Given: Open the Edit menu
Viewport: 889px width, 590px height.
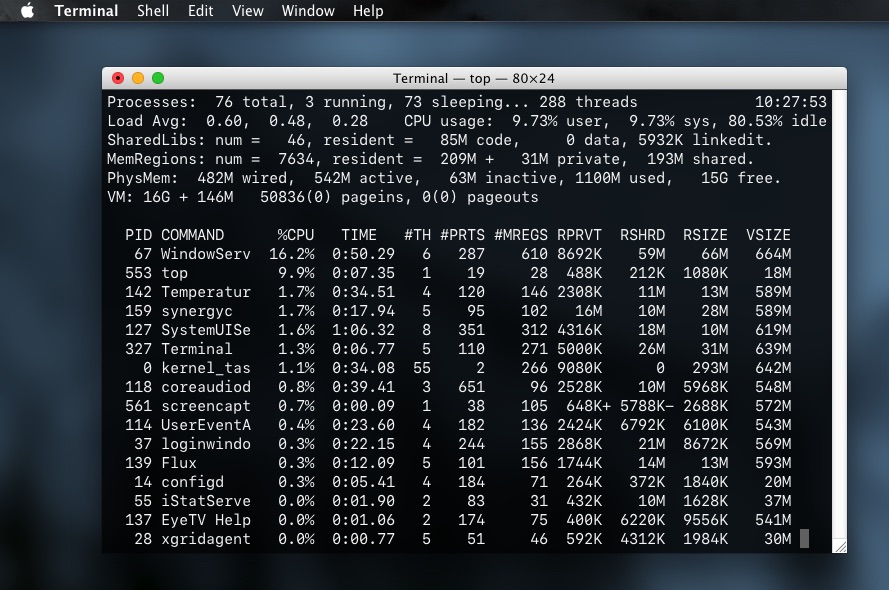Looking at the screenshot, I should coord(201,11).
